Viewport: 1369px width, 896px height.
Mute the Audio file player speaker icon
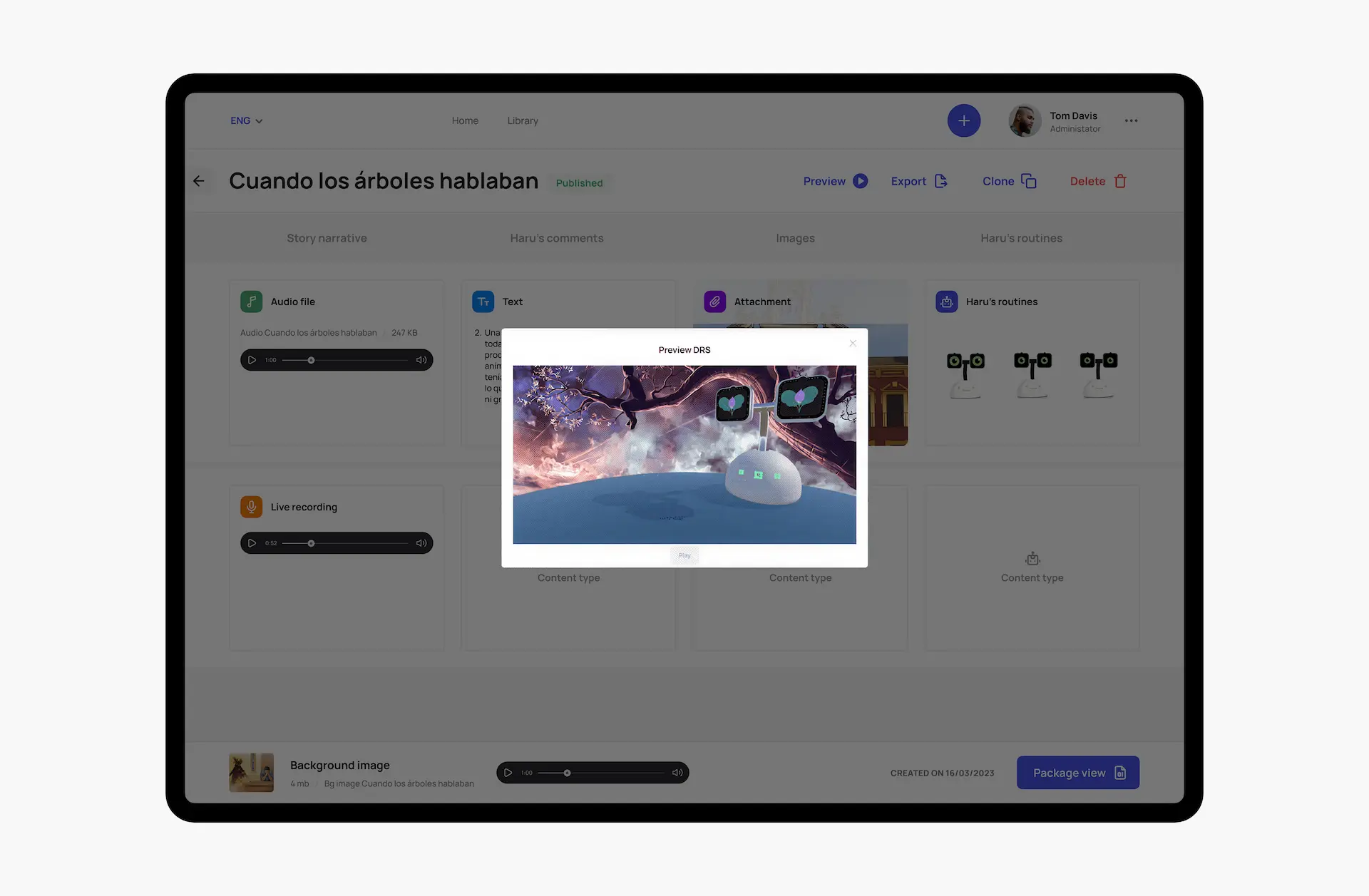(x=421, y=360)
